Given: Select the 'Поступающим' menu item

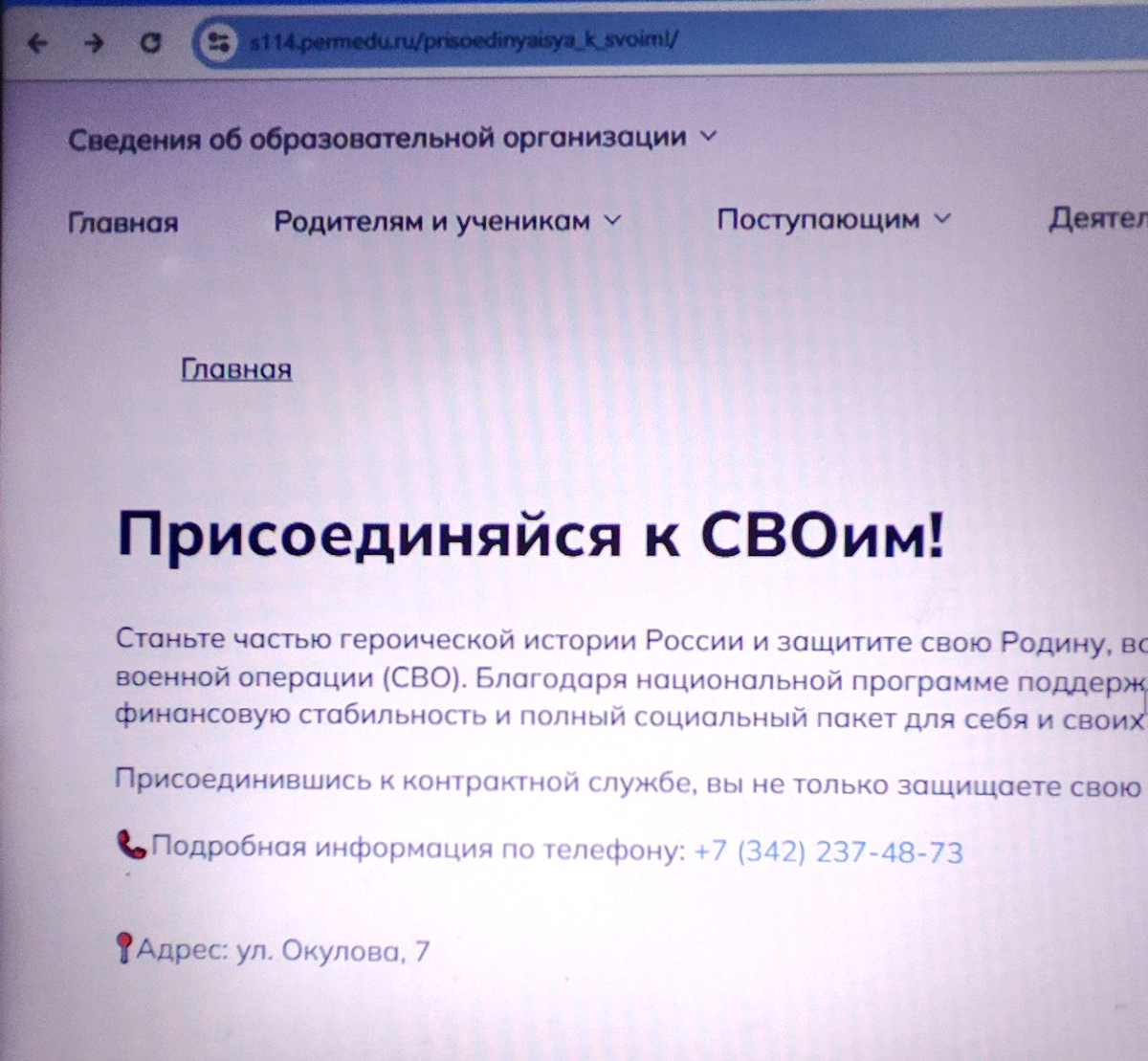Looking at the screenshot, I should click(818, 220).
